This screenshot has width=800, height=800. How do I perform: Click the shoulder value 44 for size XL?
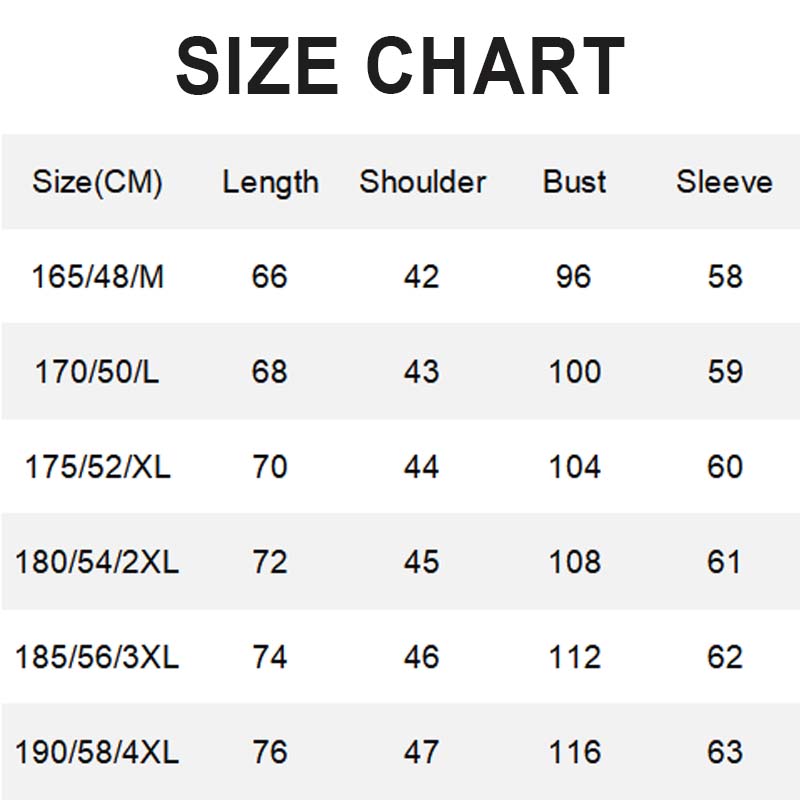(x=421, y=467)
